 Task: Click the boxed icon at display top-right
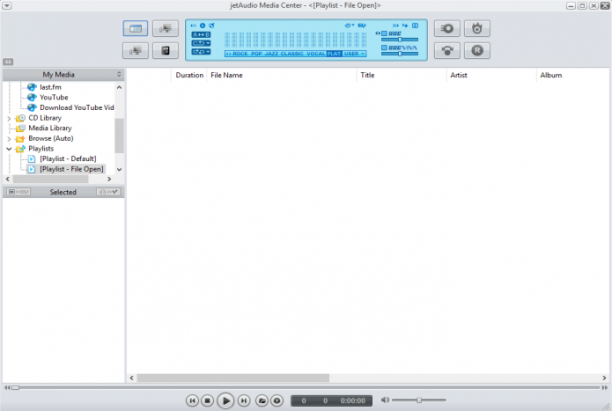click(x=415, y=25)
